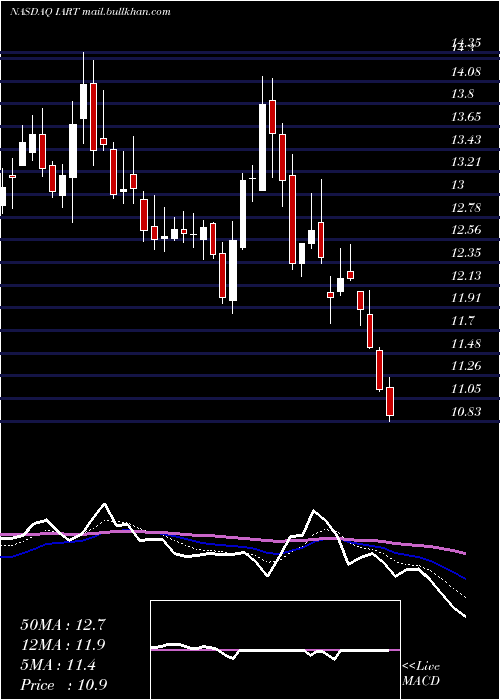
Task: Click the Price : 10.9 reading
Action: (63, 685)
